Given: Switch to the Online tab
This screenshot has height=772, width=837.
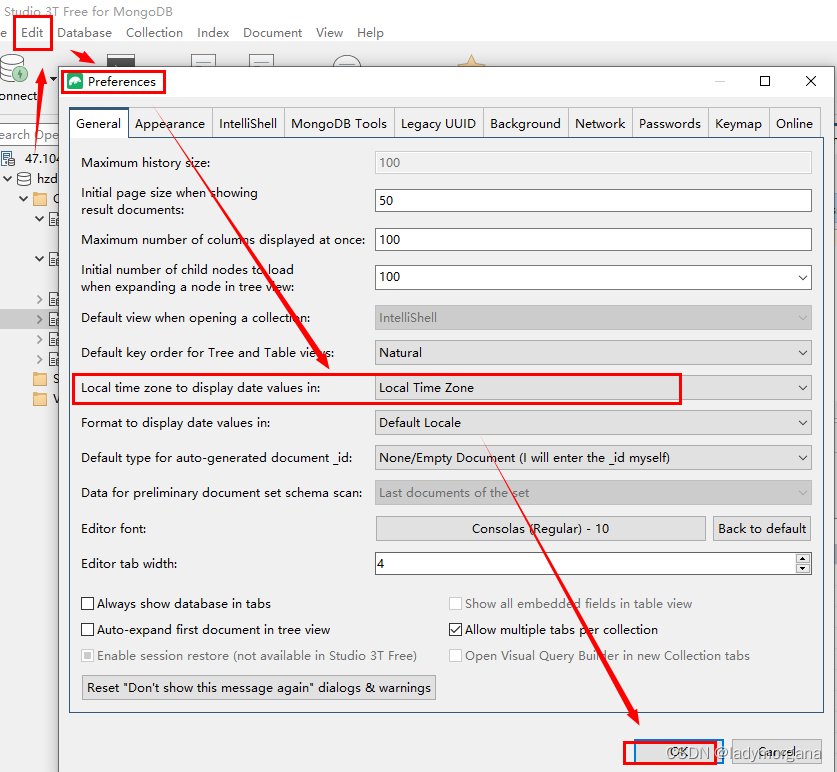Looking at the screenshot, I should (x=794, y=123).
